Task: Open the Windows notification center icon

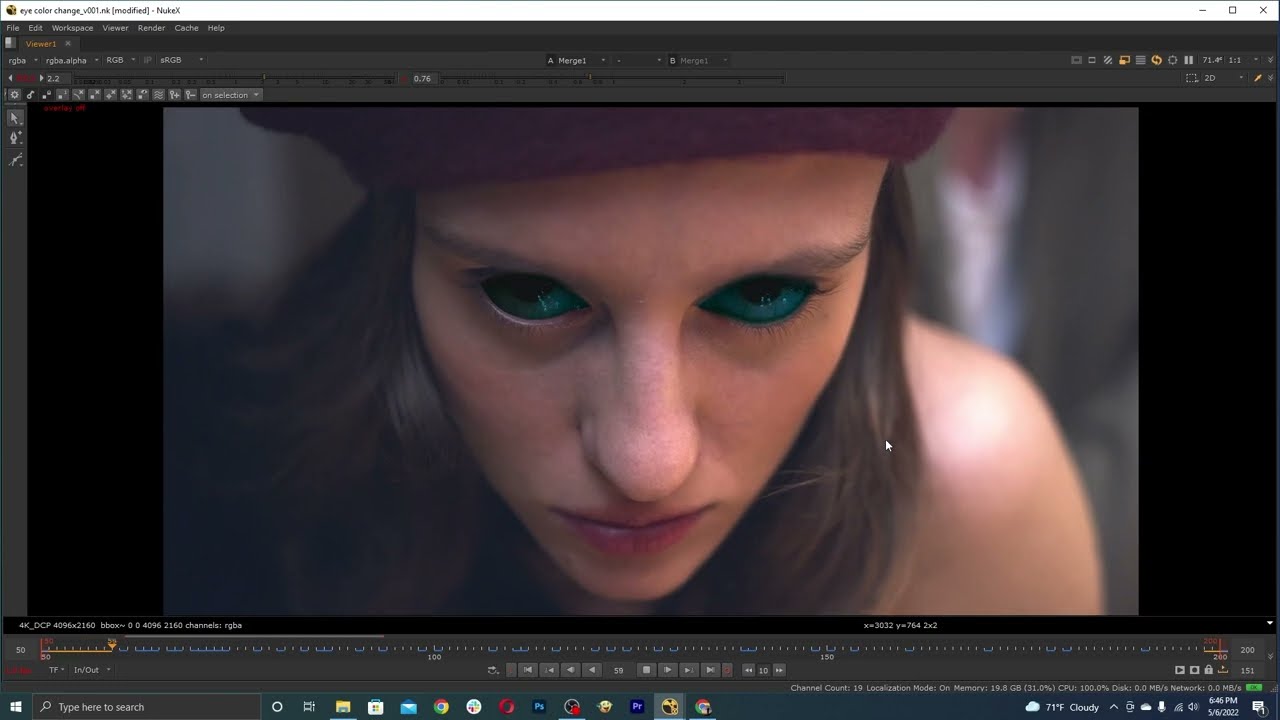Action: (x=1259, y=707)
